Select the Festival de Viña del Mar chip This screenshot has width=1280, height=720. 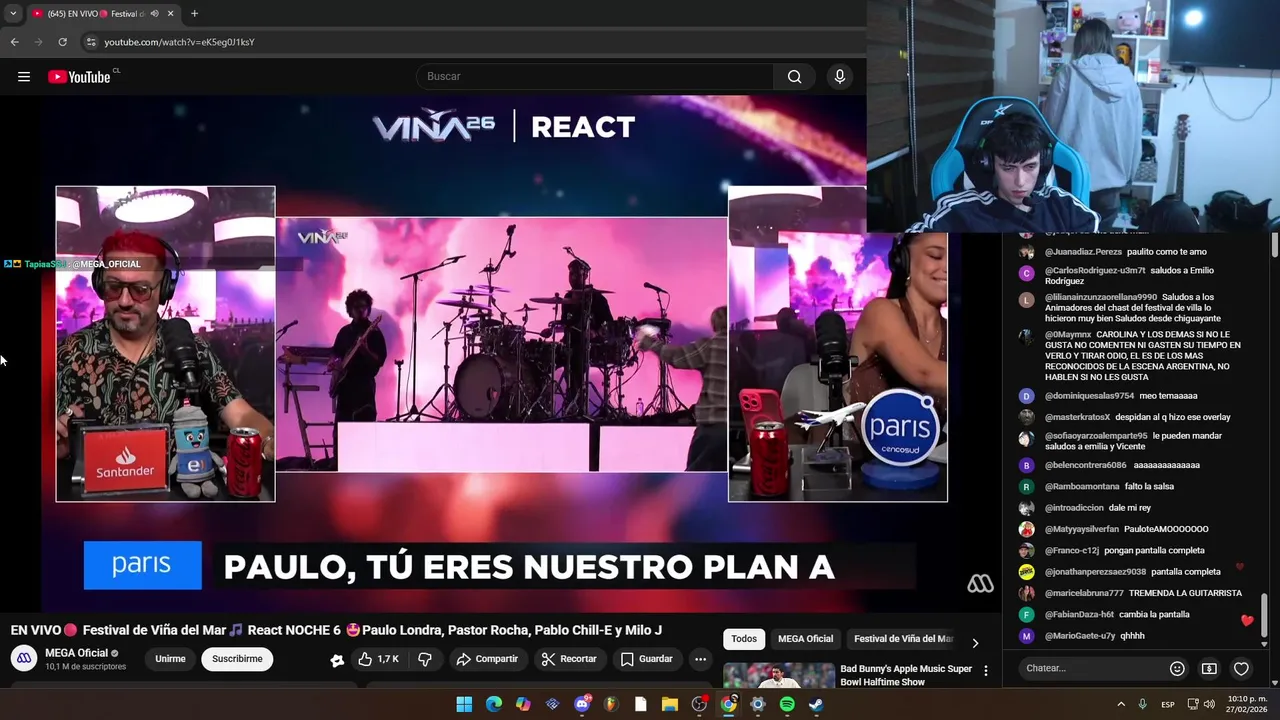click(x=903, y=639)
